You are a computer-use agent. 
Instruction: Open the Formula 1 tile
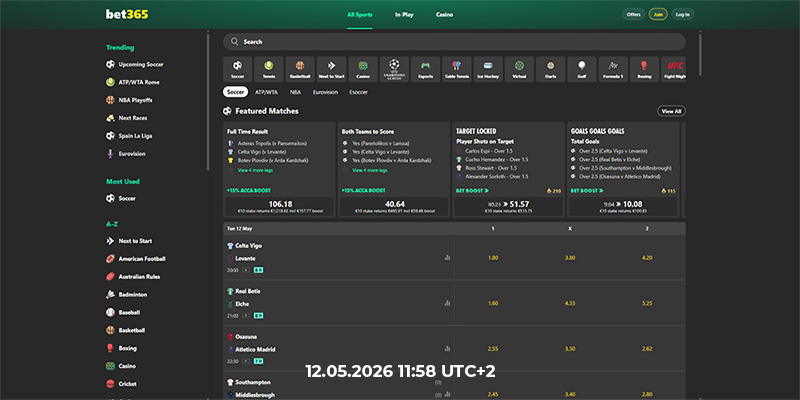pos(613,69)
